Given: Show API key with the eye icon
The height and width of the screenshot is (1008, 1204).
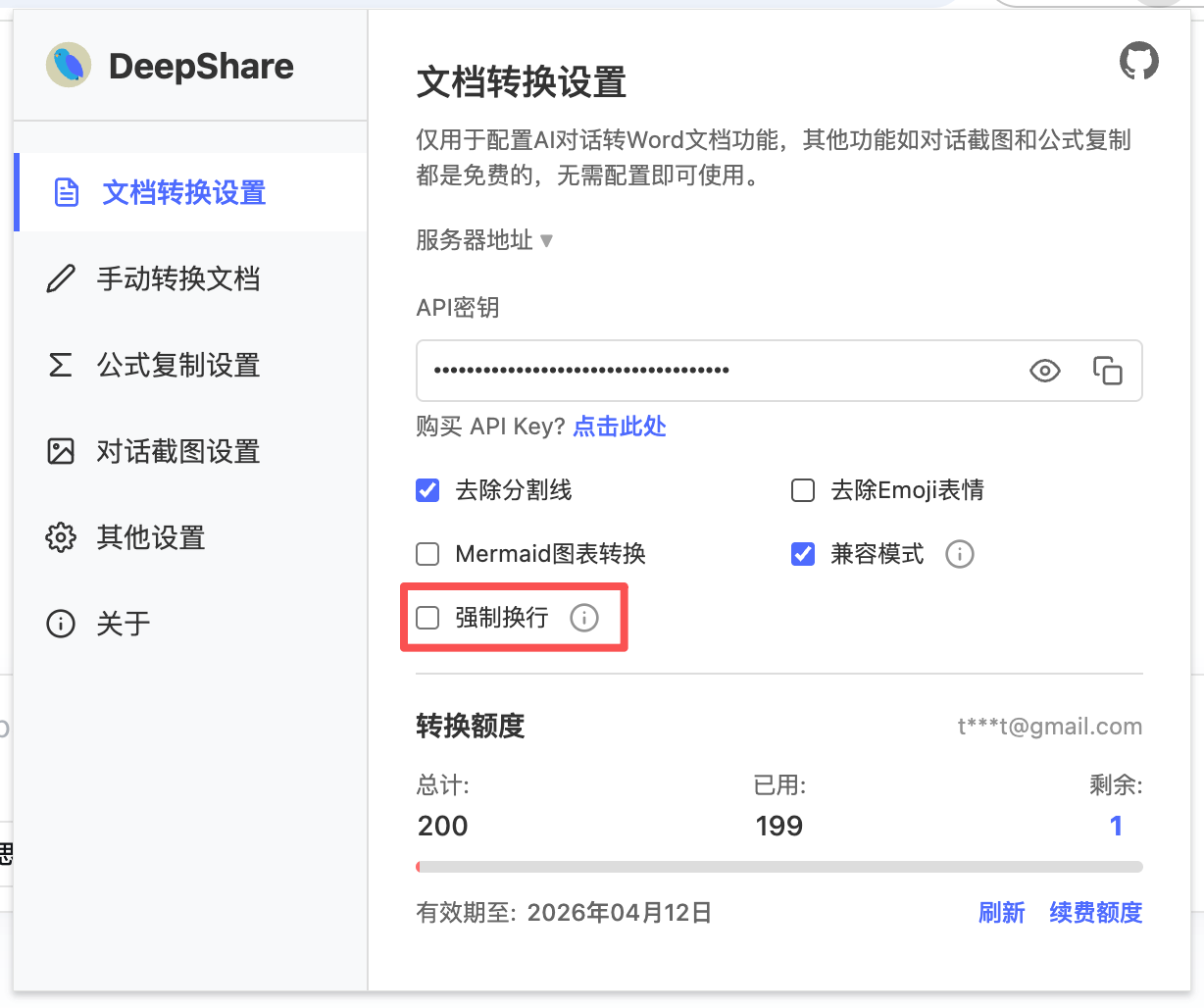Looking at the screenshot, I should [1044, 371].
